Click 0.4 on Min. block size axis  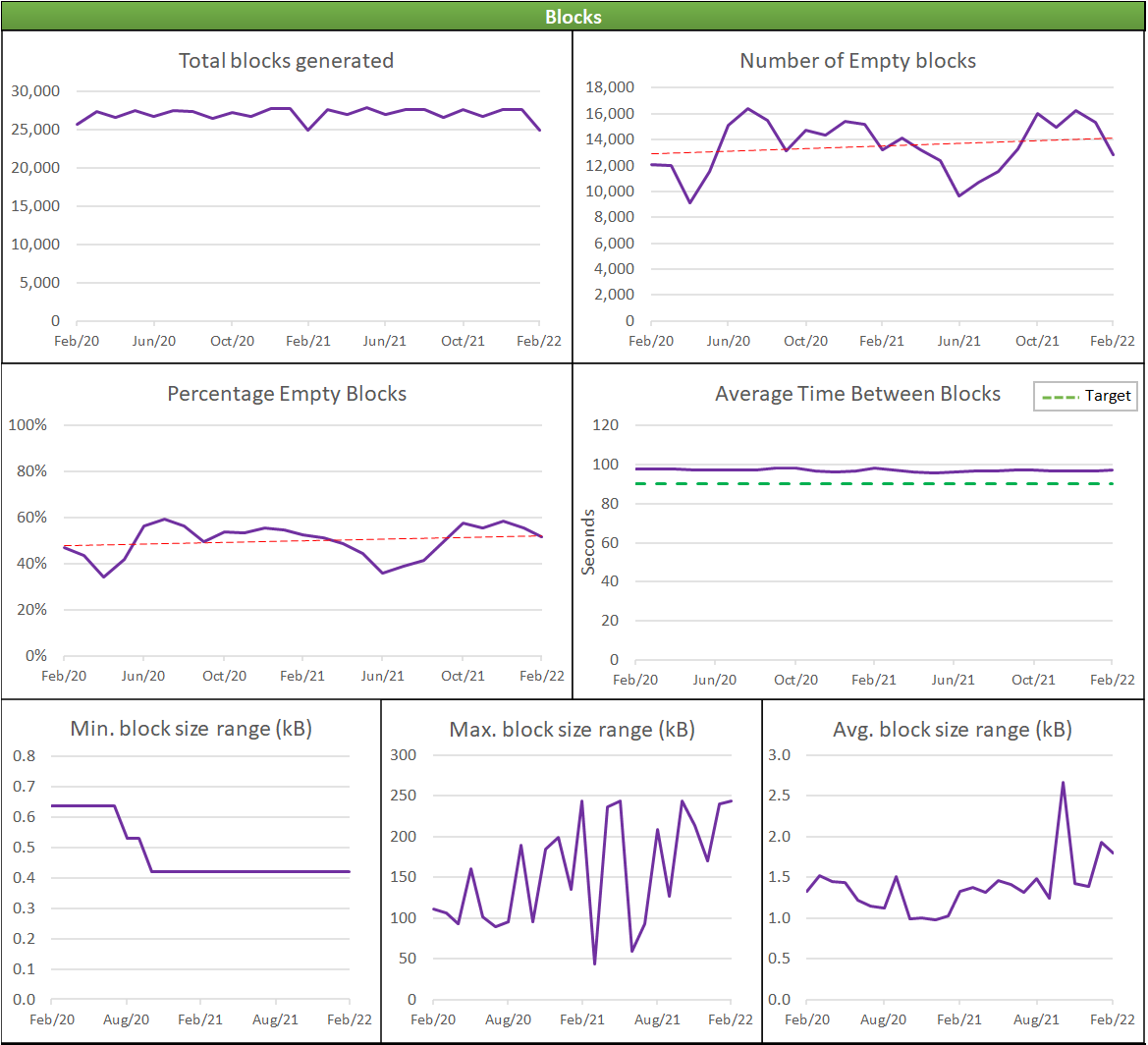[24, 877]
